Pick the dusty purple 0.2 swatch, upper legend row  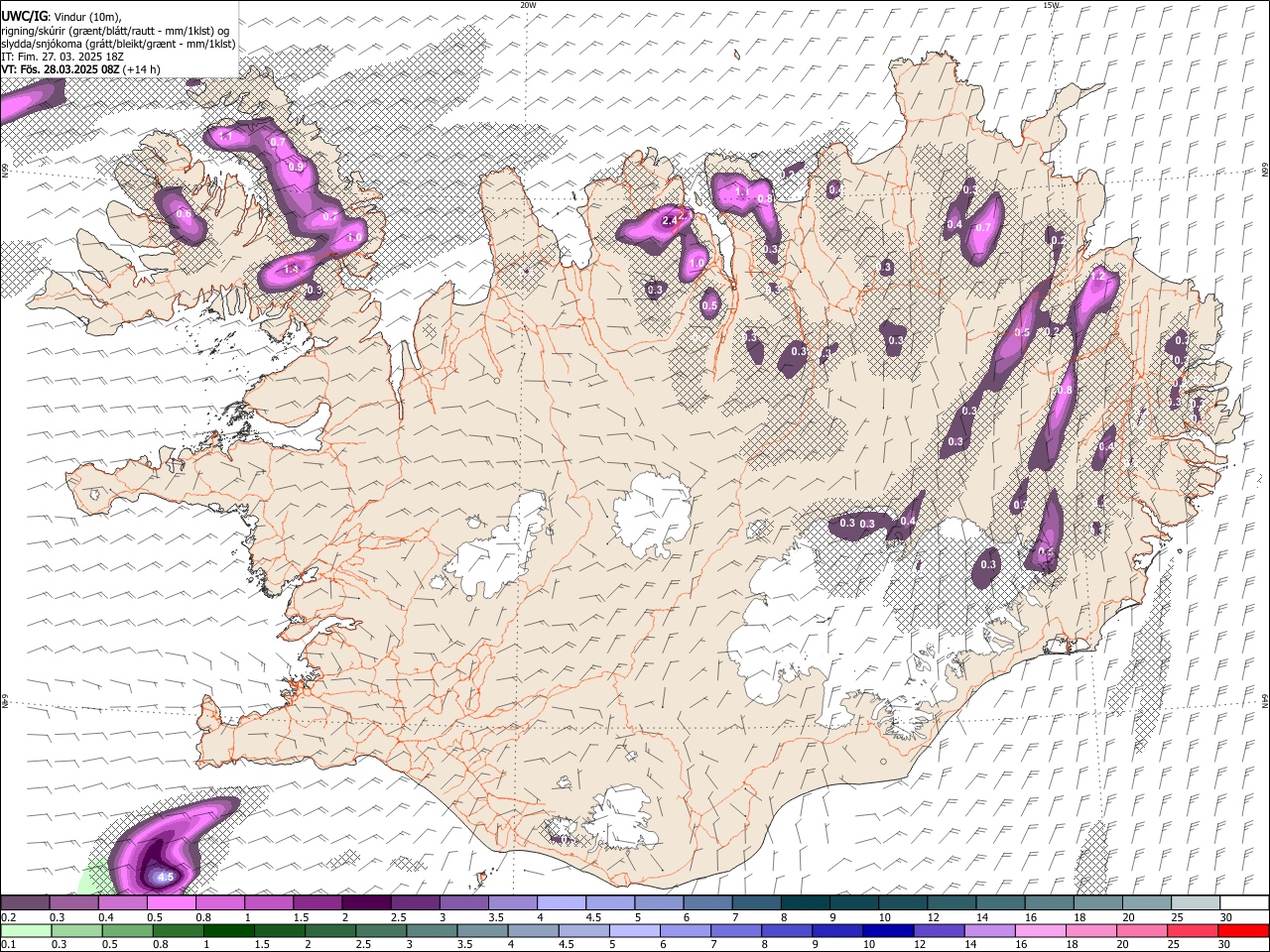click(26, 902)
